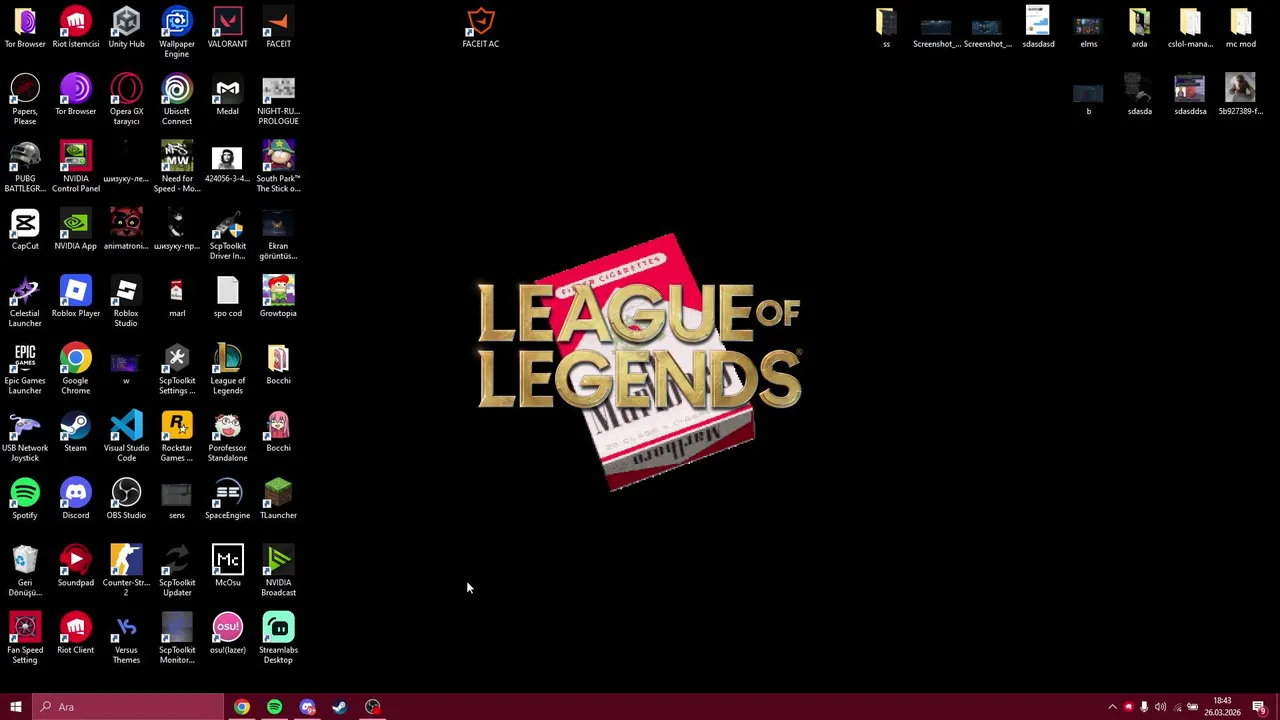Screen dimensions: 1280x720
Task: Select Visual Studio Code desktop icon
Action: point(126,436)
